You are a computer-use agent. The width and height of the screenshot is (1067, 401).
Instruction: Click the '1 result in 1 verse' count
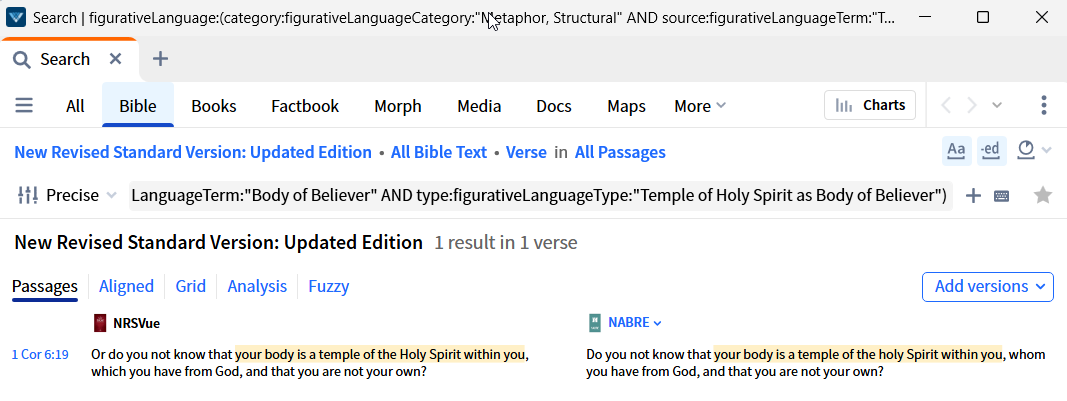click(x=506, y=243)
